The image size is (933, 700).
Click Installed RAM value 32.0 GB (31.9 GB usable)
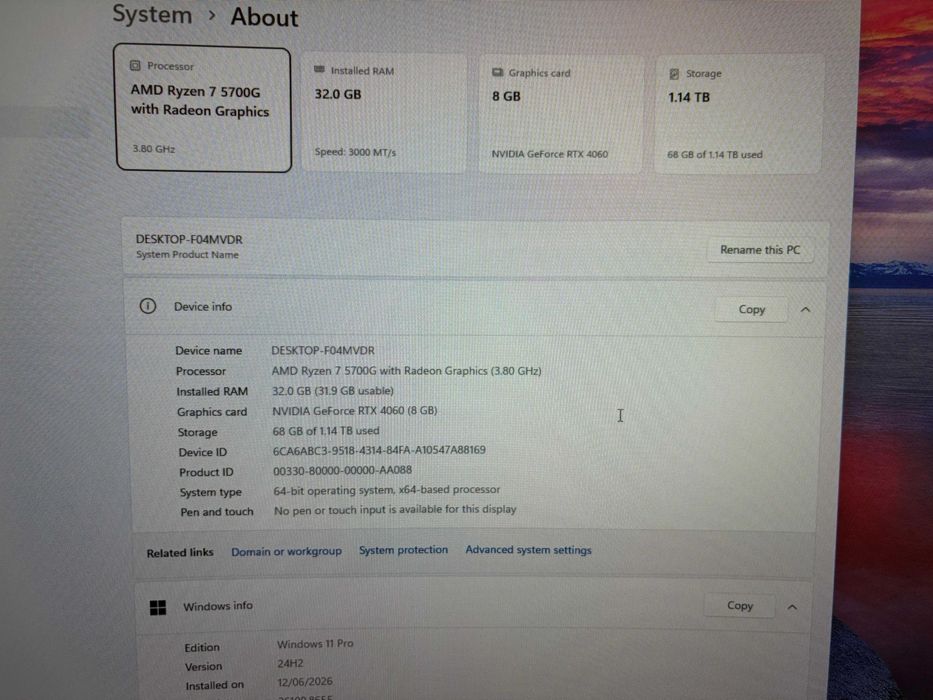tap(333, 391)
